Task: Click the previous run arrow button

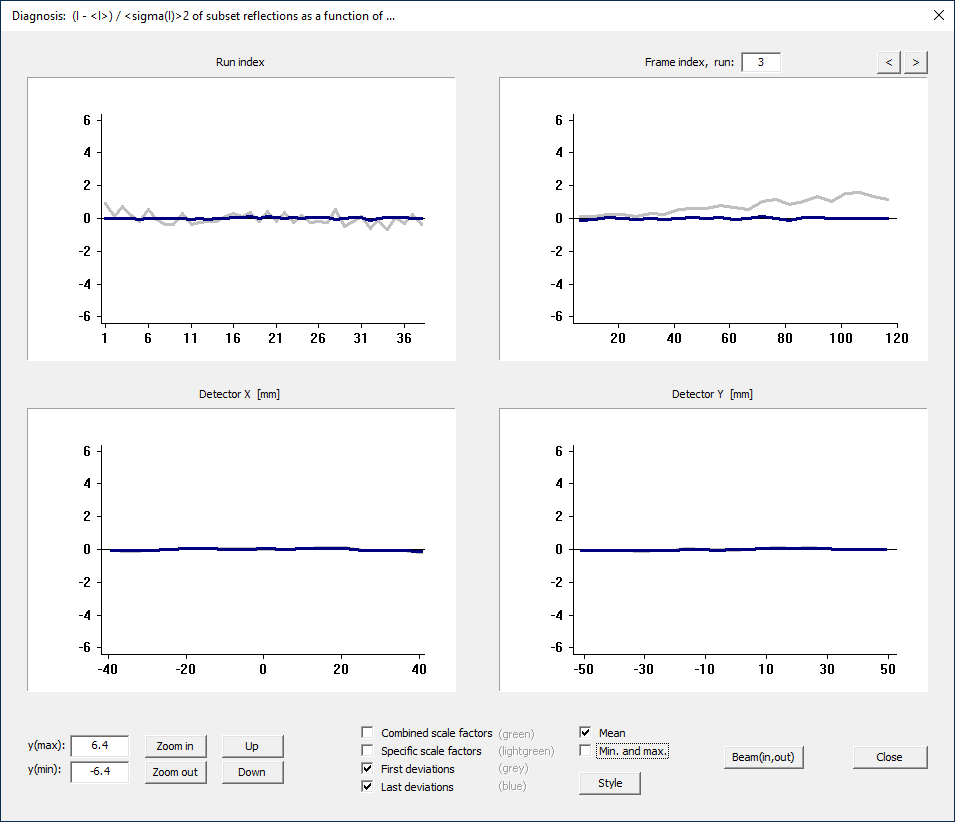Action: click(888, 62)
